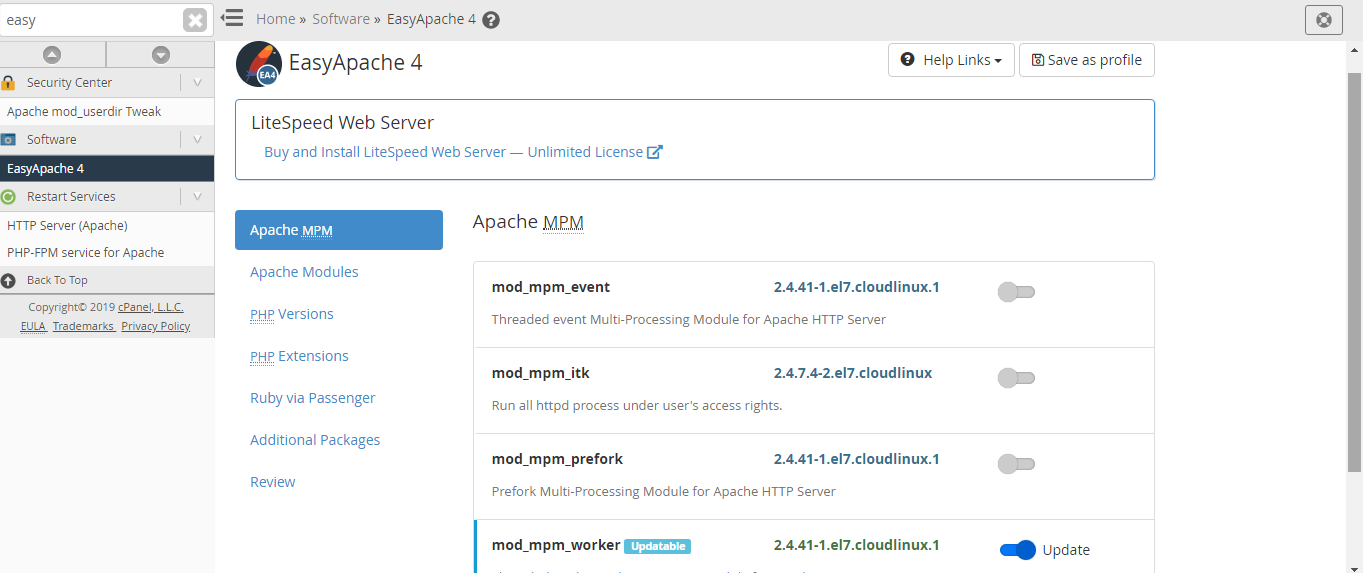Turn off the mod_mpm_worker toggle
The image size is (1363, 573).
click(1018, 550)
